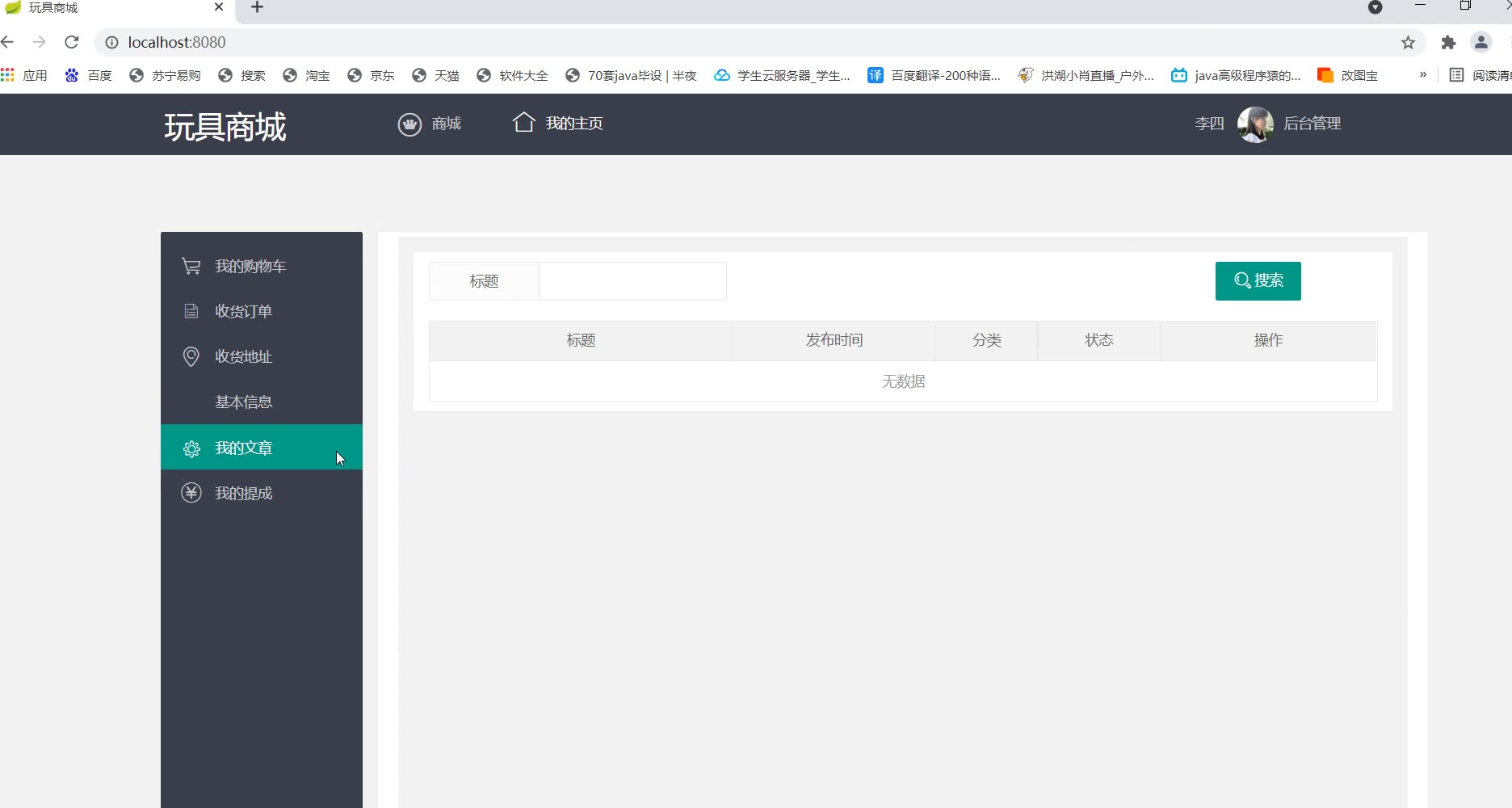Open the 应用 apps grid bookmark
This screenshot has width=1512, height=808.
point(24,75)
